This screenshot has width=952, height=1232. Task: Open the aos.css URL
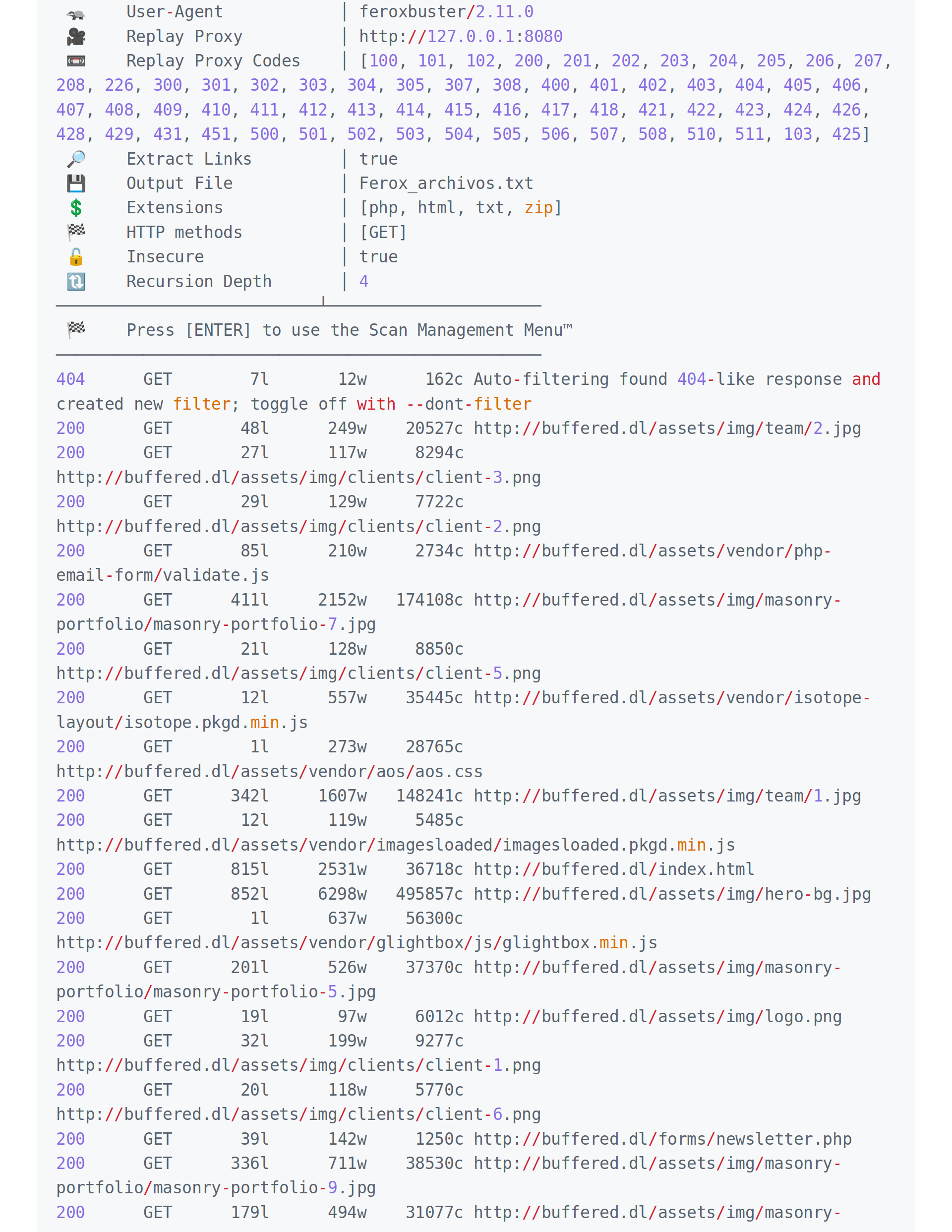pyautogui.click(x=269, y=771)
